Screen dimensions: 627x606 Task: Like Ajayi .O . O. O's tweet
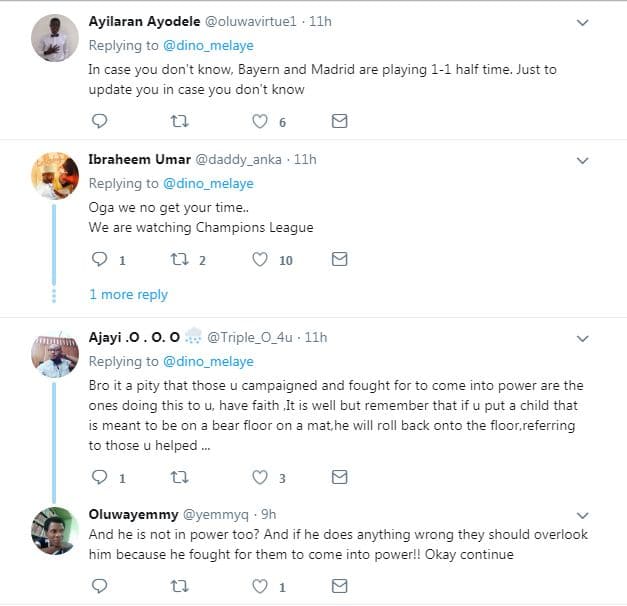tap(260, 477)
